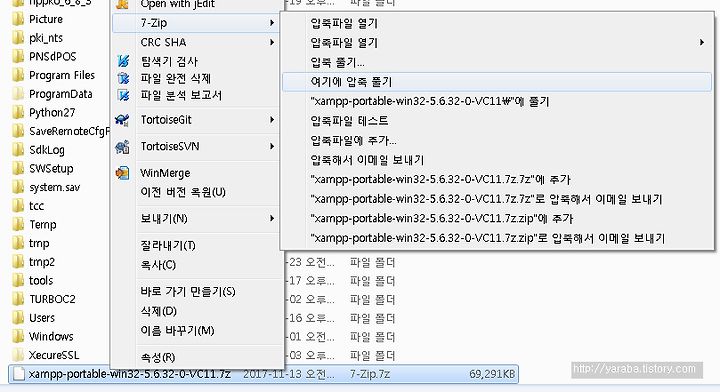
Task: Expand arrow of second 압축파일 열기 entry
Action: tap(702, 42)
